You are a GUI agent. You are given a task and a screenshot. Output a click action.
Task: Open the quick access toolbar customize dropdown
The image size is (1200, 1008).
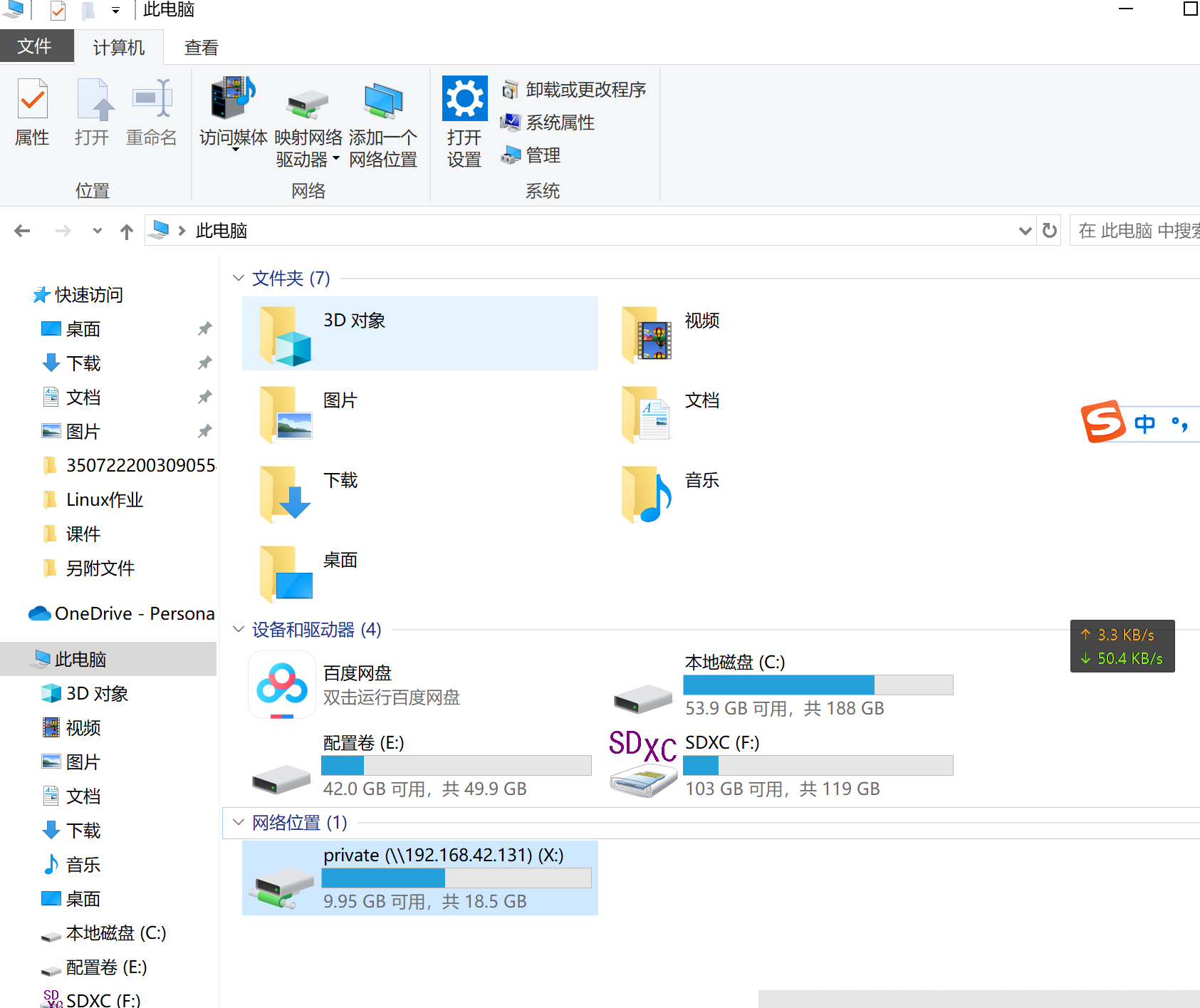coord(115,11)
